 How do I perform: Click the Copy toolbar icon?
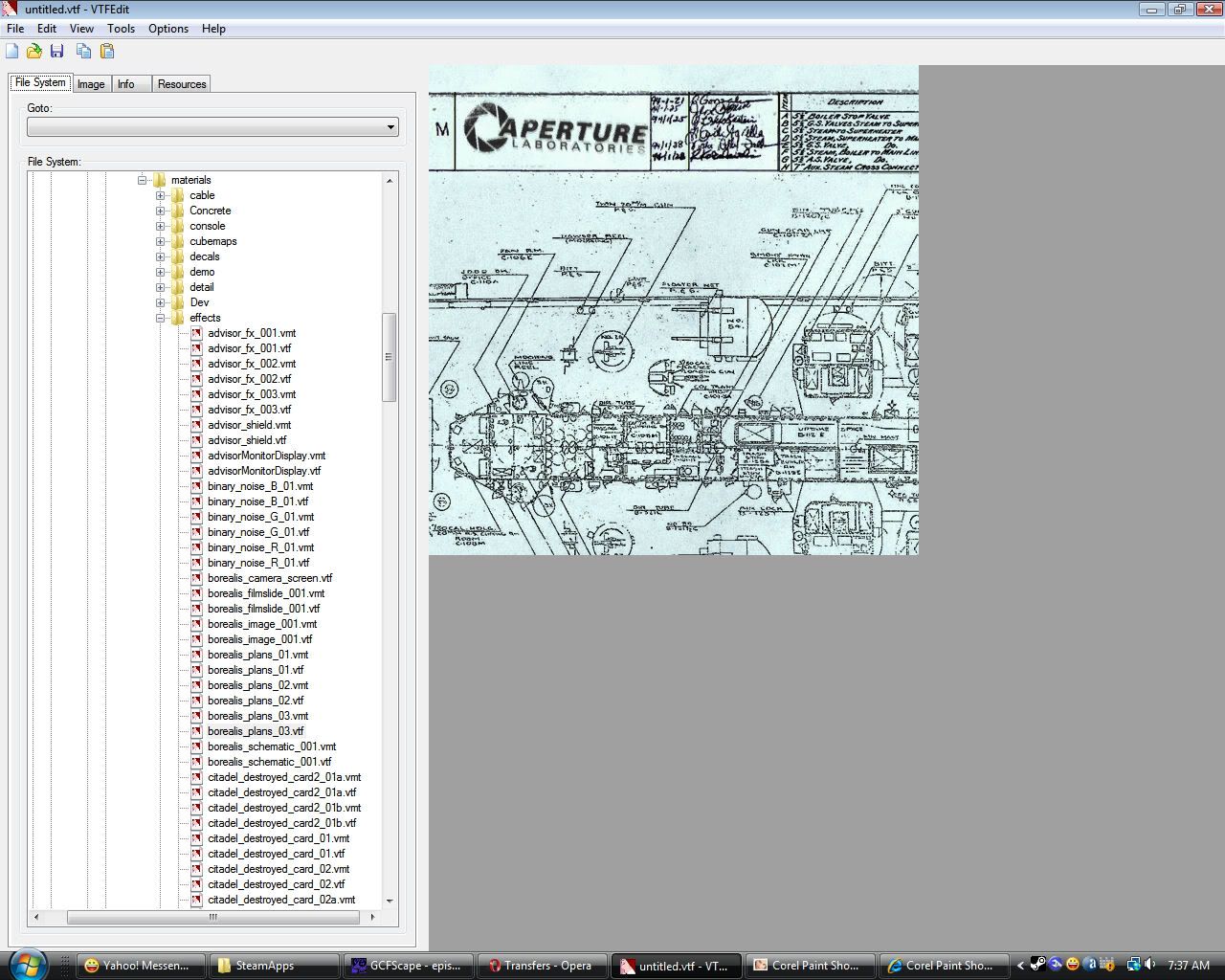click(84, 51)
